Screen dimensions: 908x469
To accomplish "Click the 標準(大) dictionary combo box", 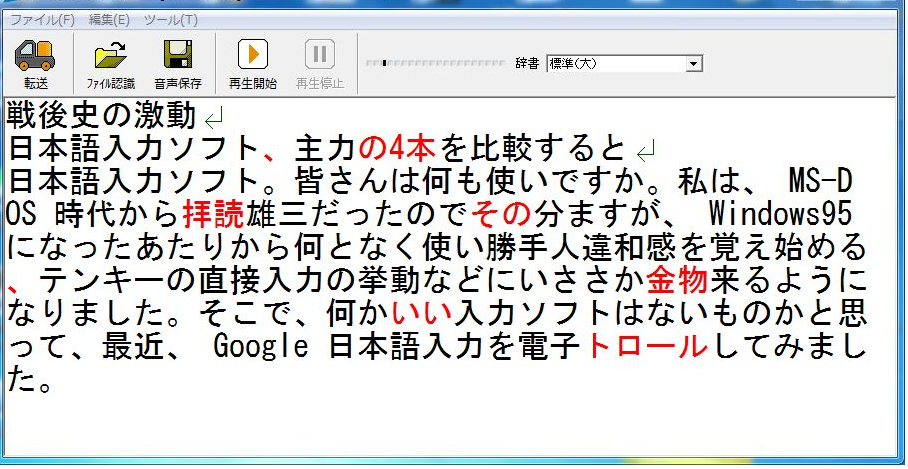I will (624, 64).
